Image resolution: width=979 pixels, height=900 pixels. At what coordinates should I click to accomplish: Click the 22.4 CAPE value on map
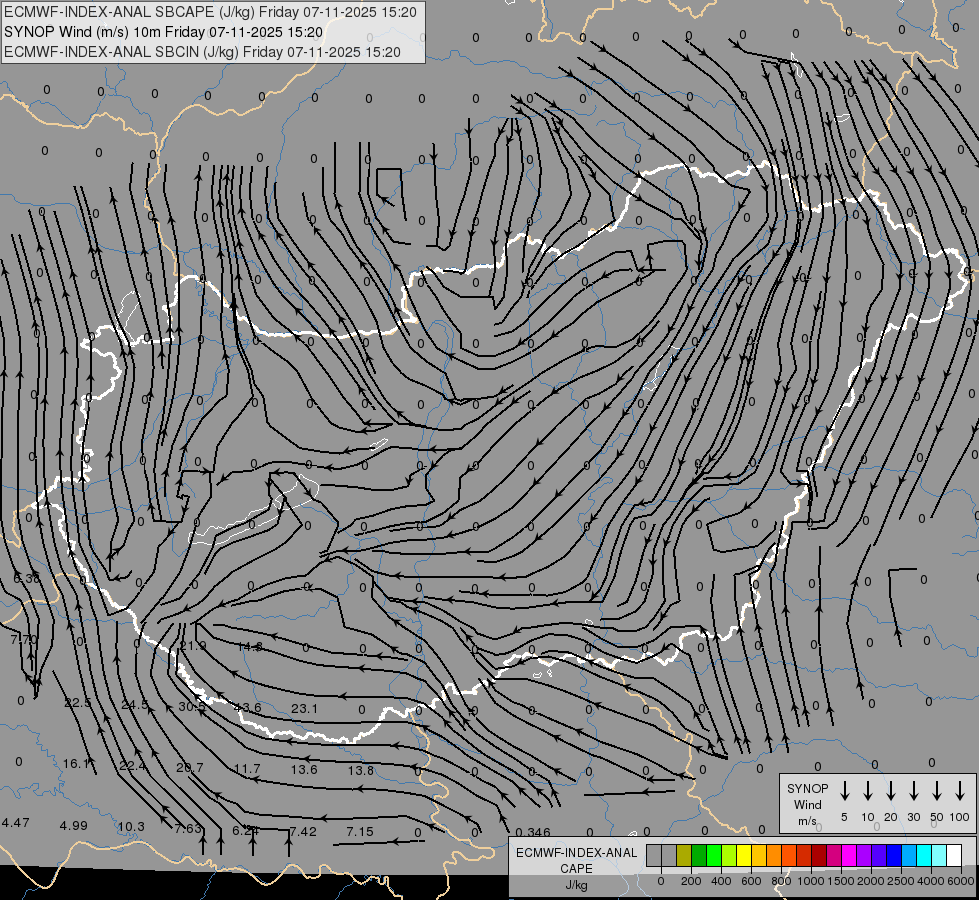132,766
